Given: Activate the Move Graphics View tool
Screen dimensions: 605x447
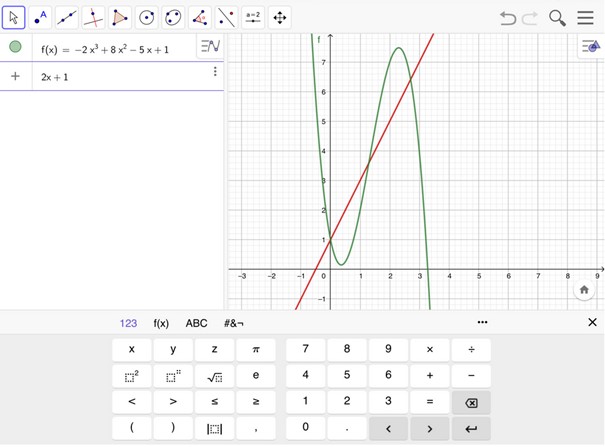Looking at the screenshot, I should point(280,17).
